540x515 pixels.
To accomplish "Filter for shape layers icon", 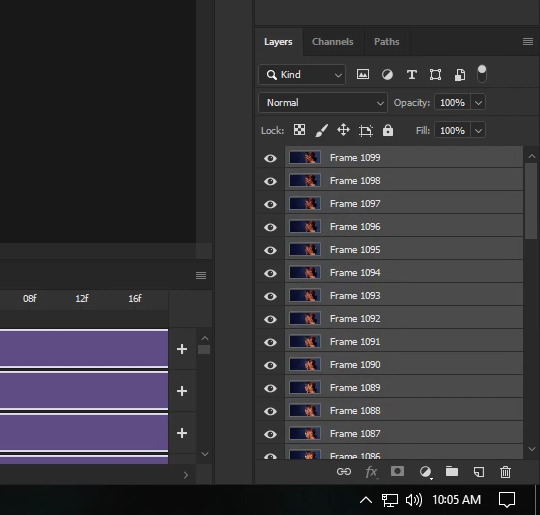I will pos(435,74).
